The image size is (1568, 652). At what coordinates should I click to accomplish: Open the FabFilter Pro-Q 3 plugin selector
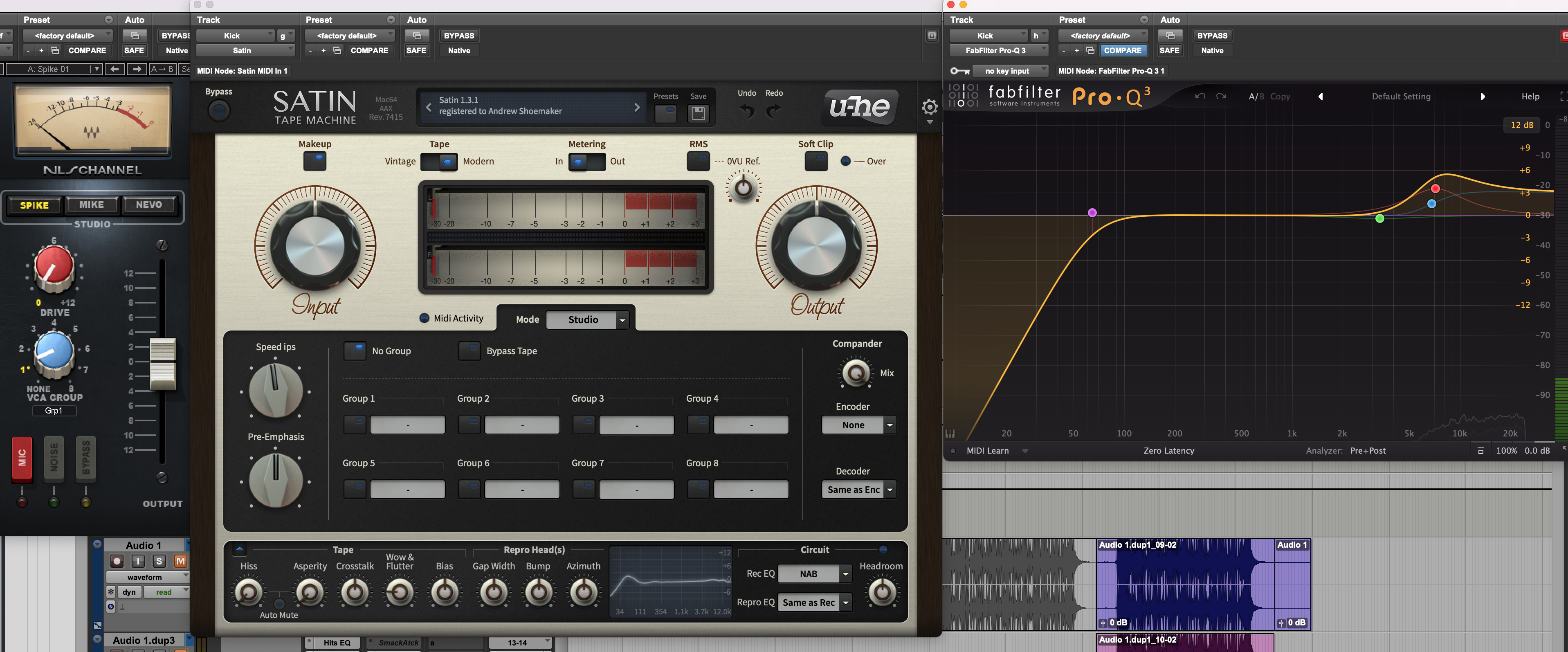click(x=999, y=51)
